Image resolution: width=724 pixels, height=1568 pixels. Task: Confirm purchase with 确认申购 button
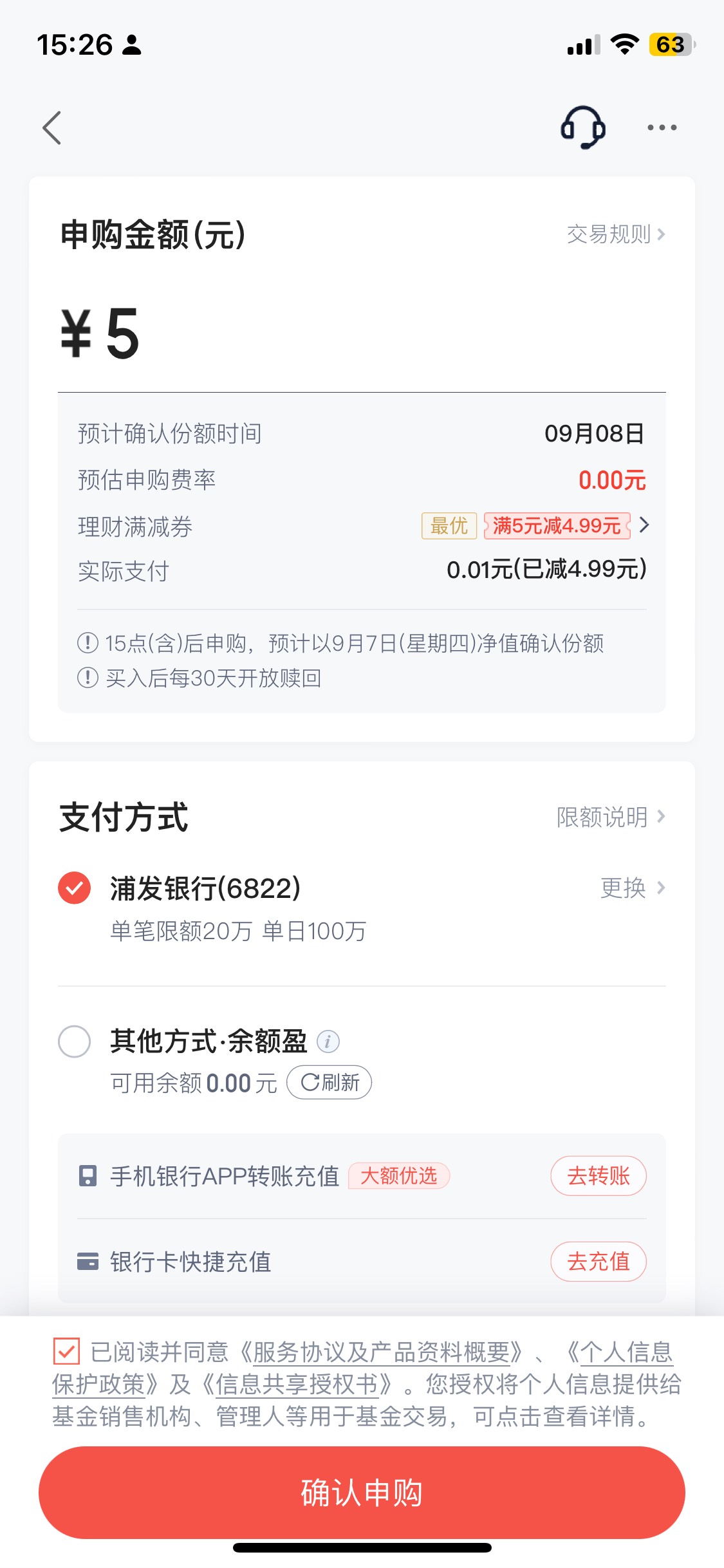tap(362, 1493)
